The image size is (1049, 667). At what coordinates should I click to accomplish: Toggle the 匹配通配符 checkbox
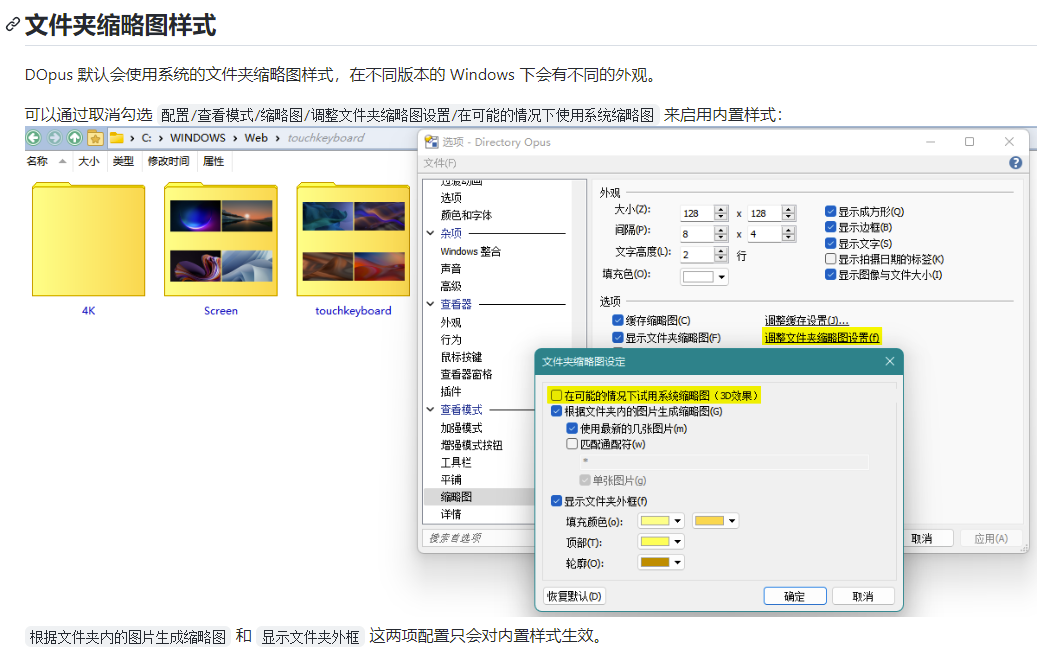point(573,444)
